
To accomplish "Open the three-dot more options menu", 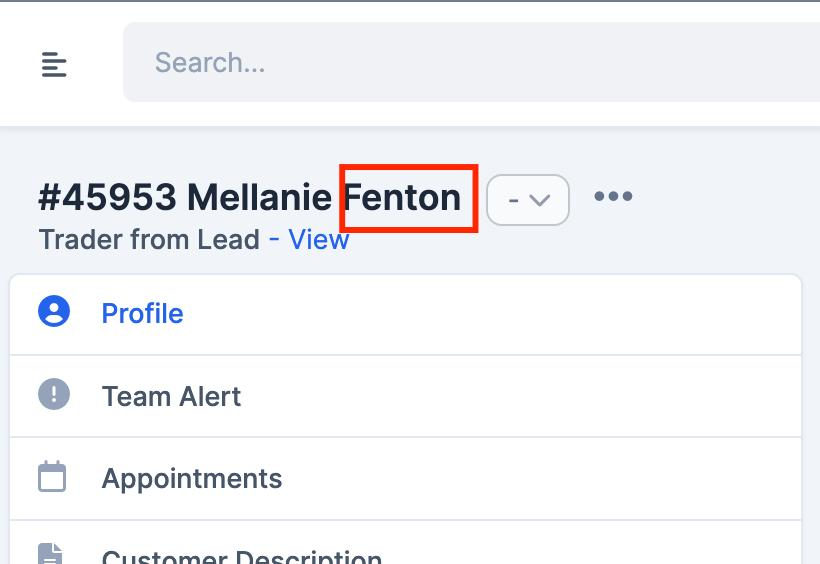I will [613, 197].
